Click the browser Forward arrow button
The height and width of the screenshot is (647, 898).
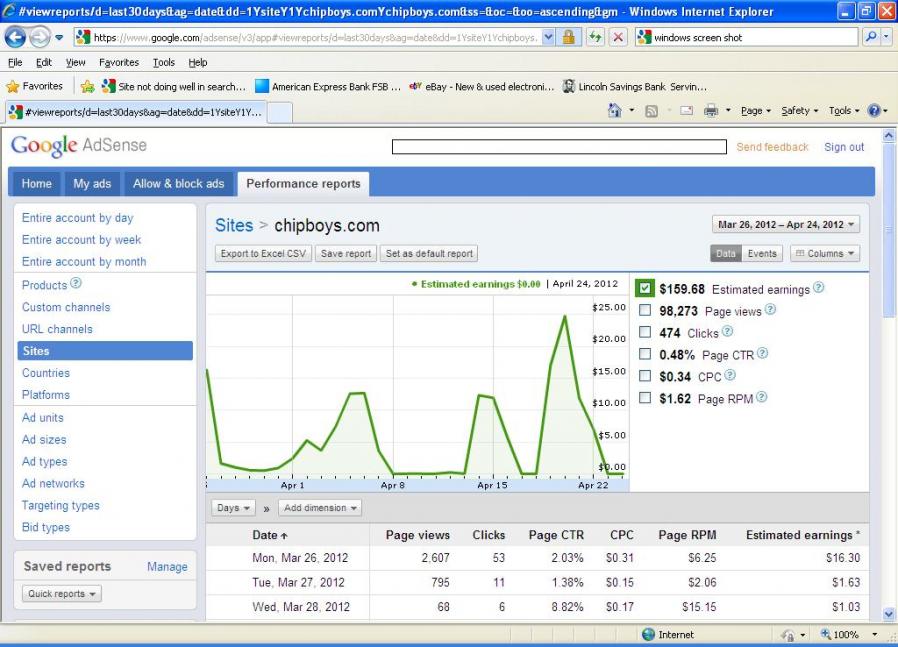tap(40, 38)
